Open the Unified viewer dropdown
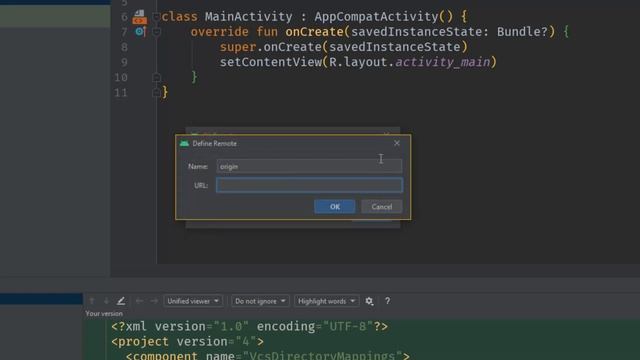This screenshot has height=360, width=640. pos(193,301)
